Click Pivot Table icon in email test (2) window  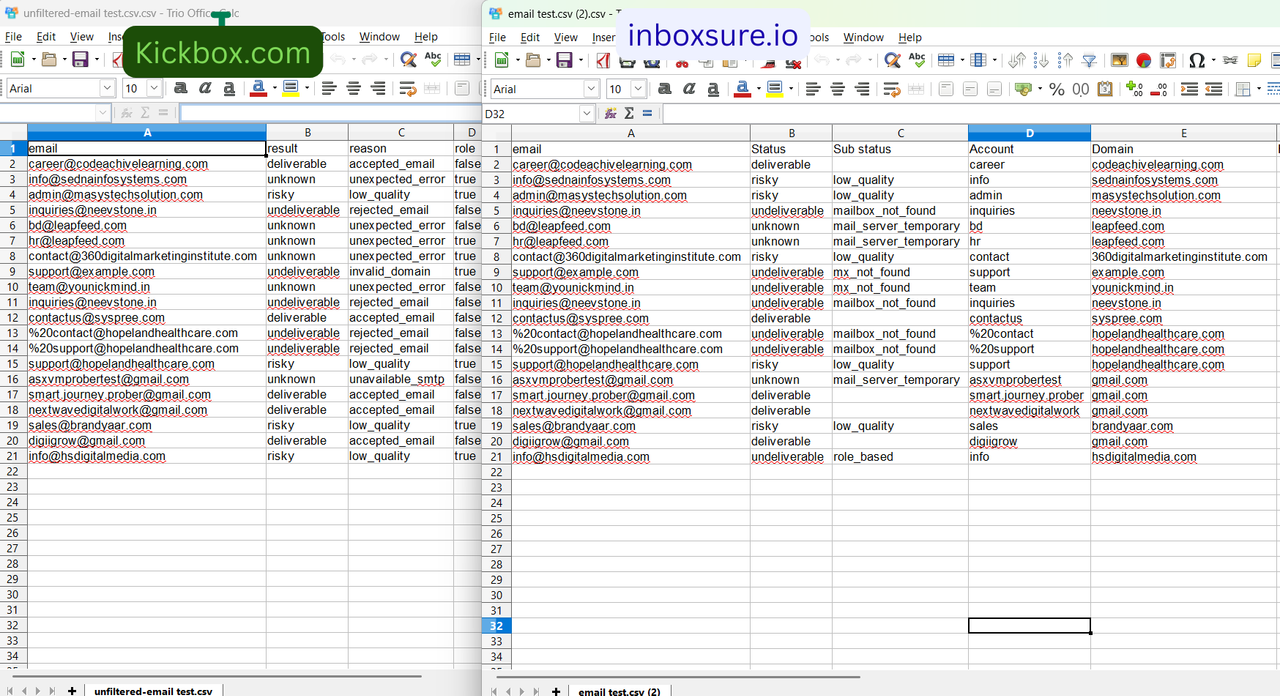click(x=1168, y=60)
